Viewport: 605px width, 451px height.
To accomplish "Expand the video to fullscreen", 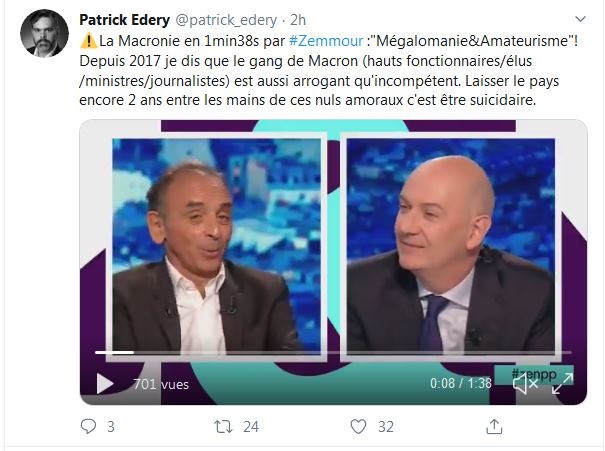I will coord(562,383).
